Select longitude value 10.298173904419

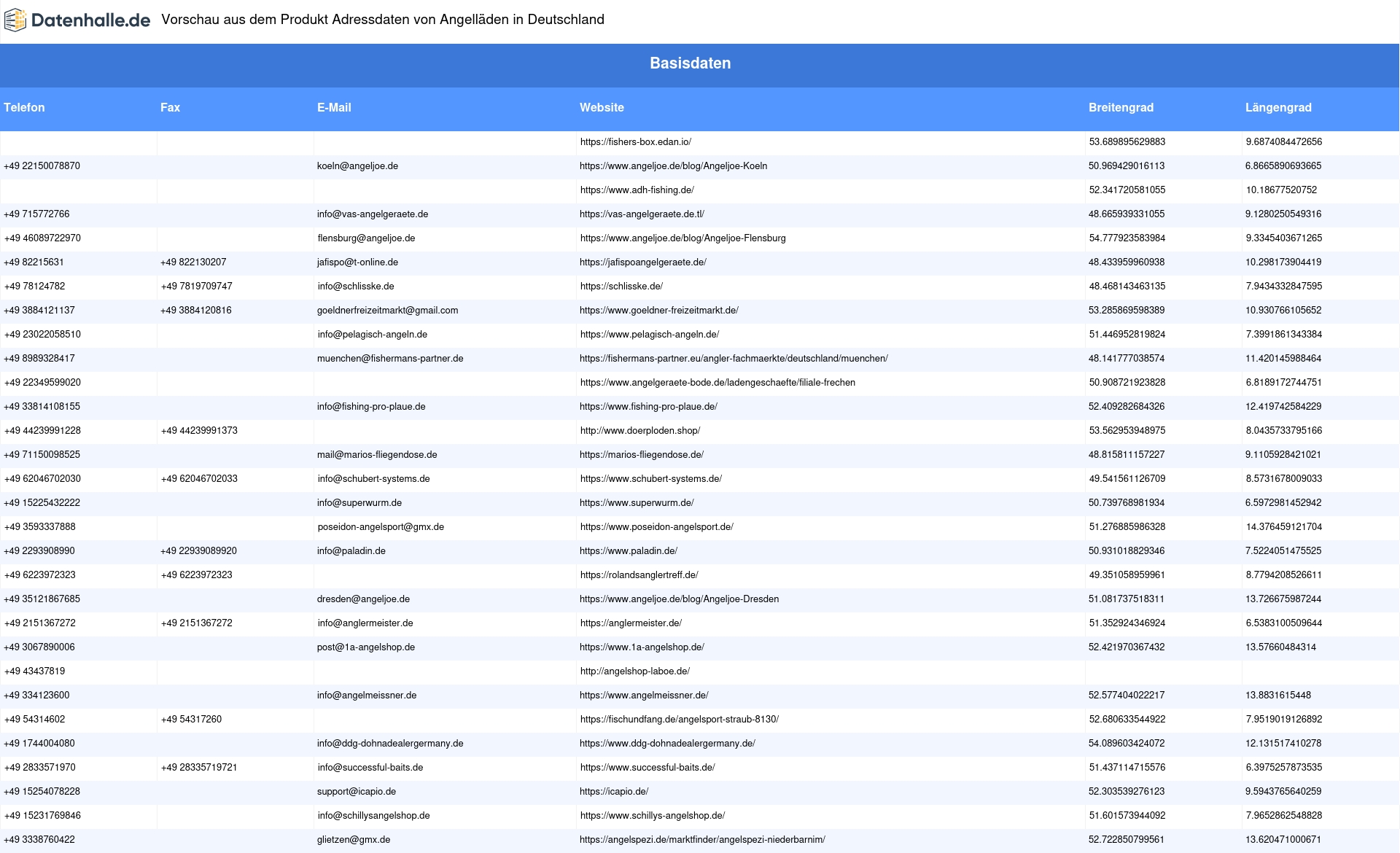[x=1283, y=262]
